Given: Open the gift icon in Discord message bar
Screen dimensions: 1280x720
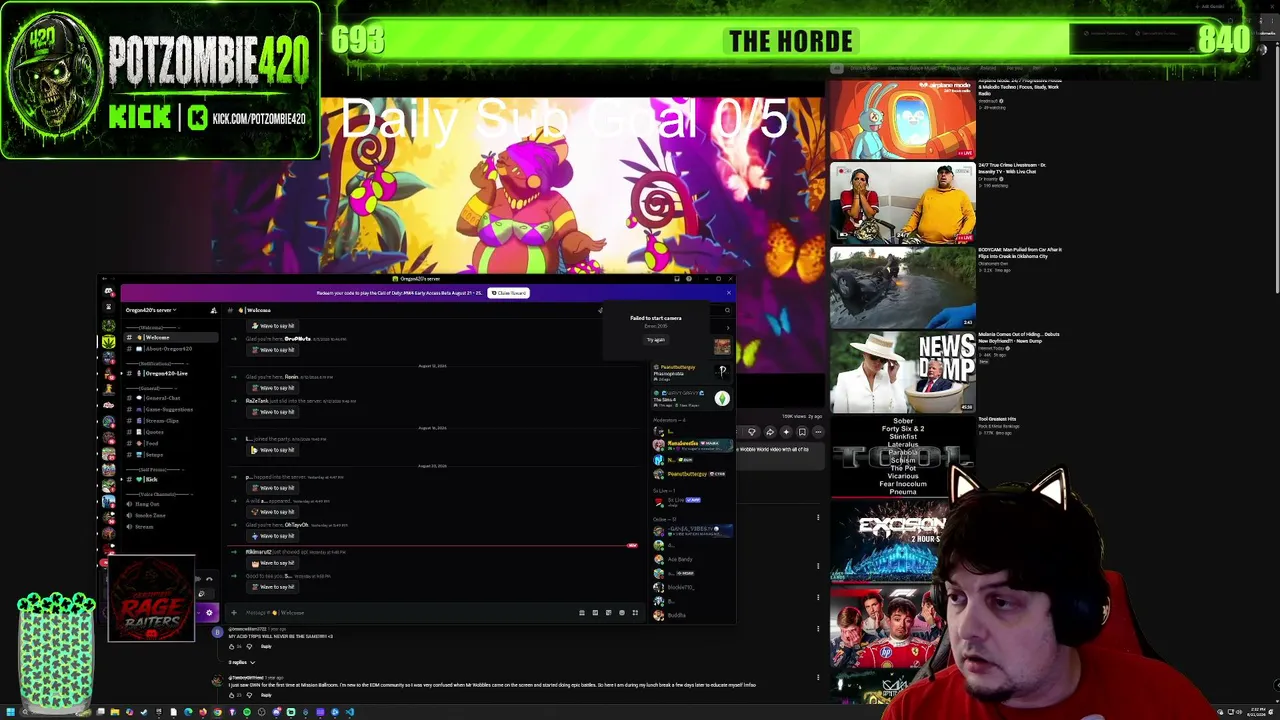Looking at the screenshot, I should [x=582, y=613].
